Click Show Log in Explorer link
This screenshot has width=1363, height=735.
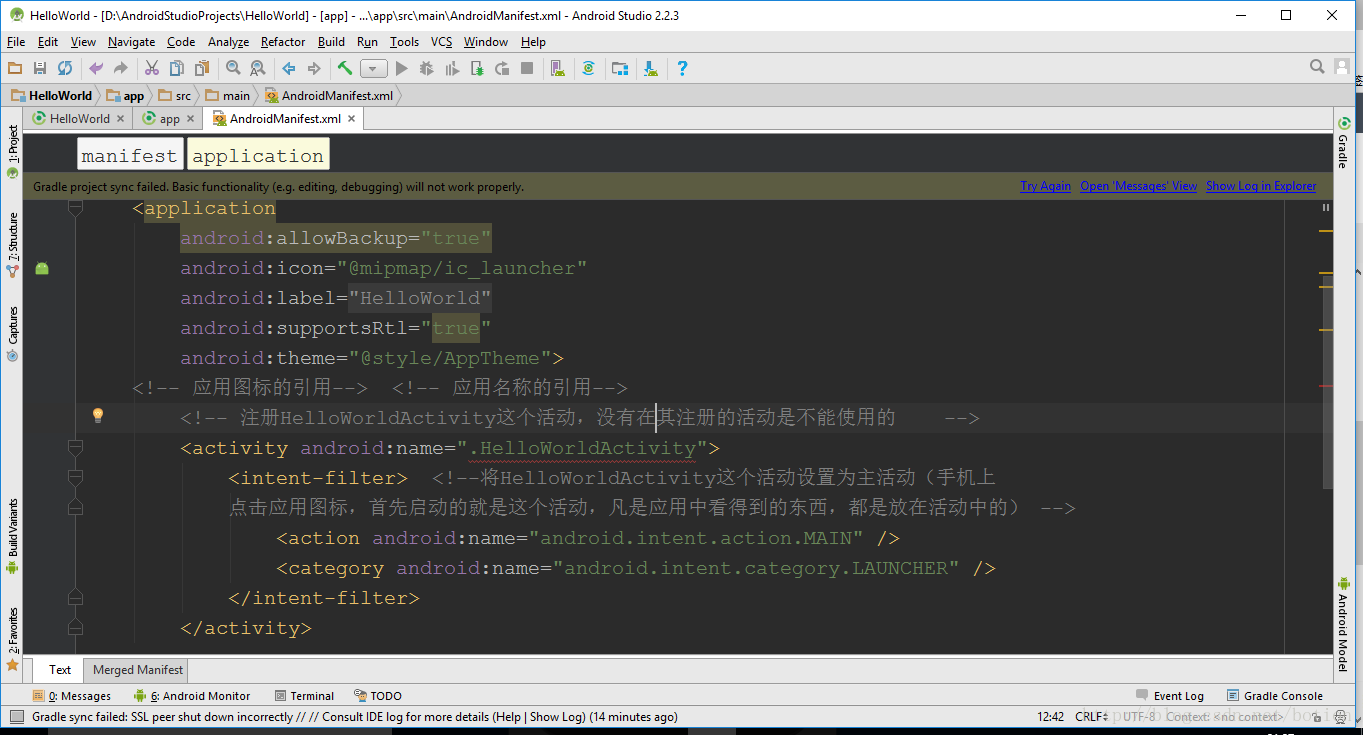point(1261,186)
